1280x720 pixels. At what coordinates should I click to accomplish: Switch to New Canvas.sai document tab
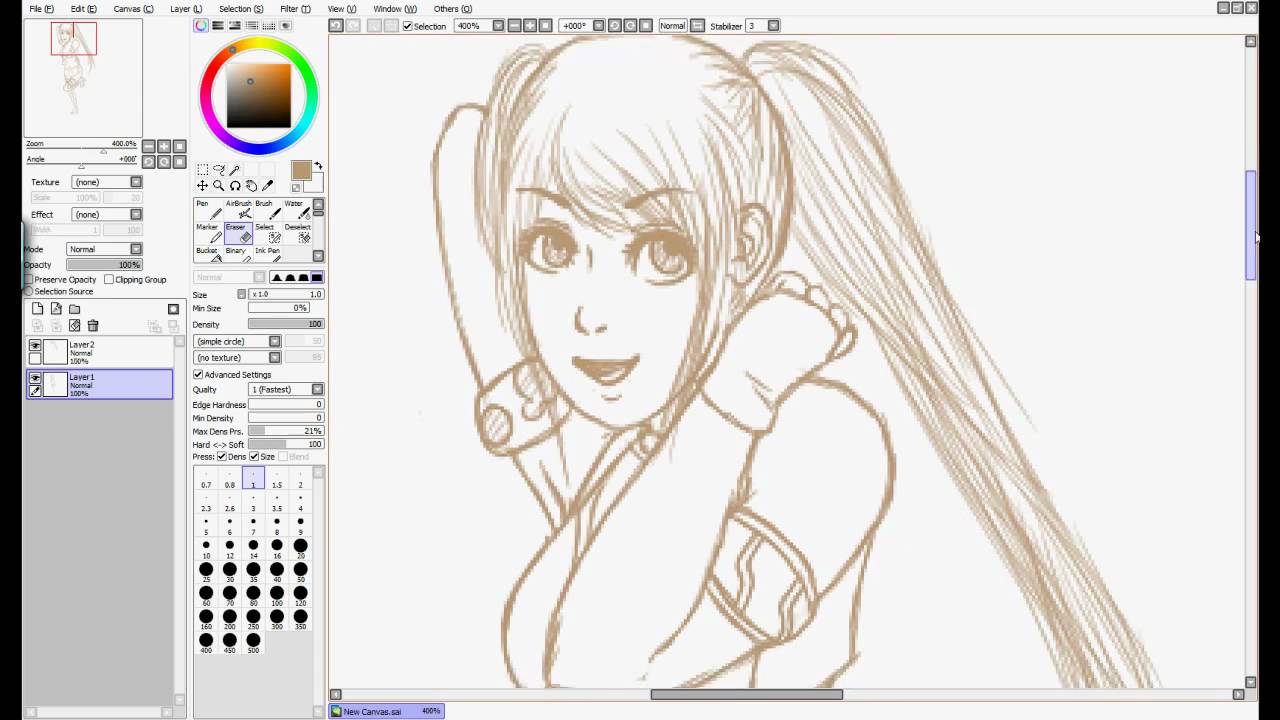(x=387, y=711)
